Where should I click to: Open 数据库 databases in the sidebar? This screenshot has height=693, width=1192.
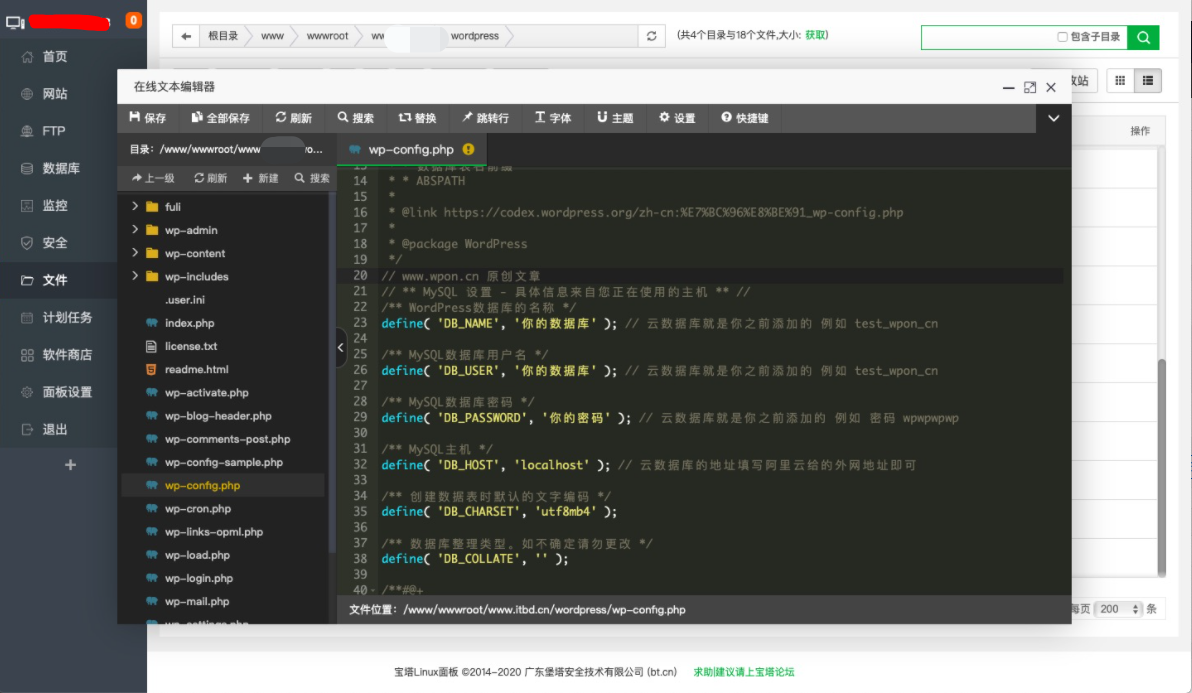point(61,168)
